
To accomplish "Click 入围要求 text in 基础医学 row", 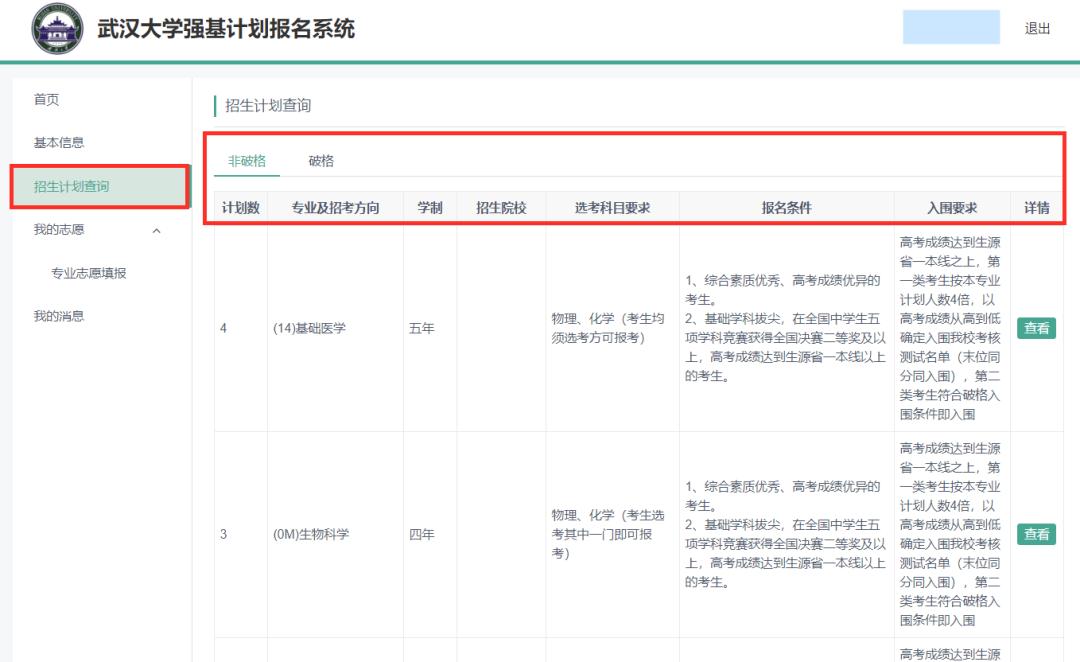I will click(x=951, y=328).
